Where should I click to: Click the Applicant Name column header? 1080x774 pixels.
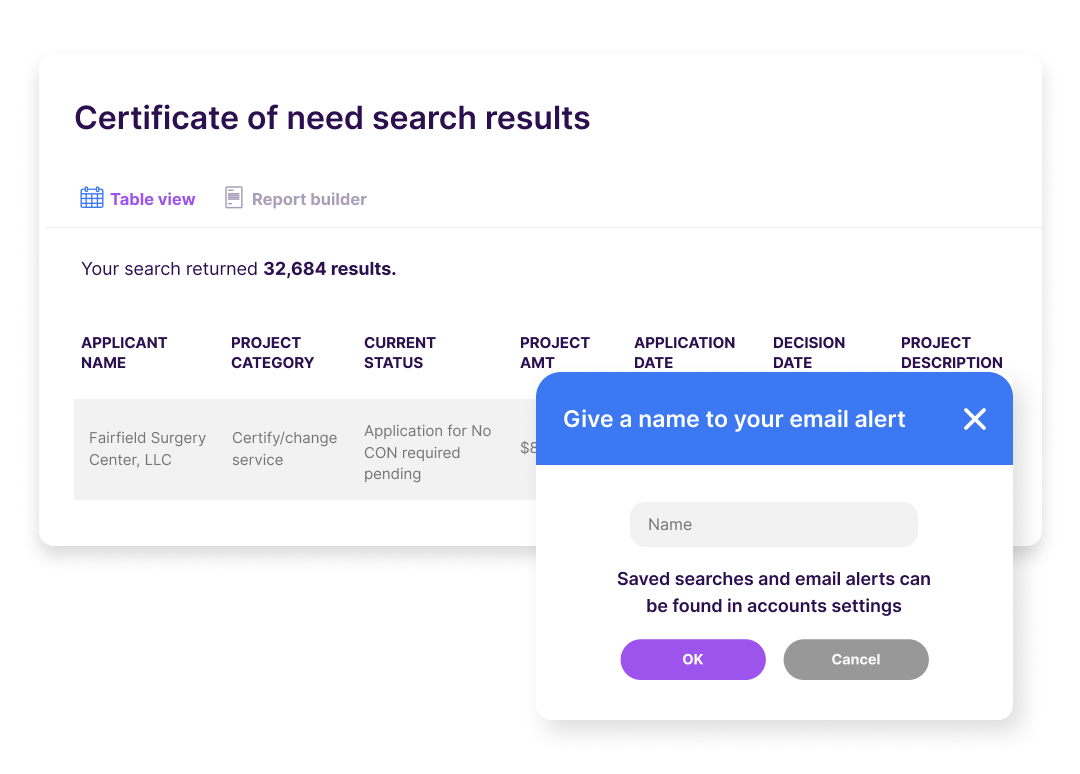[124, 353]
